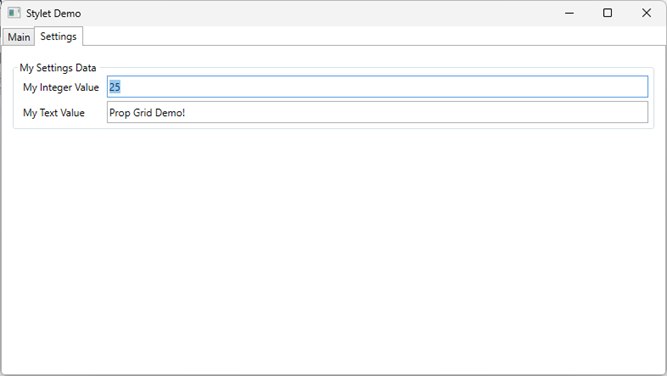Image resolution: width=667 pixels, height=376 pixels.
Task: Place cursor on "Prop Grid Demo!" text
Action: coord(147,113)
